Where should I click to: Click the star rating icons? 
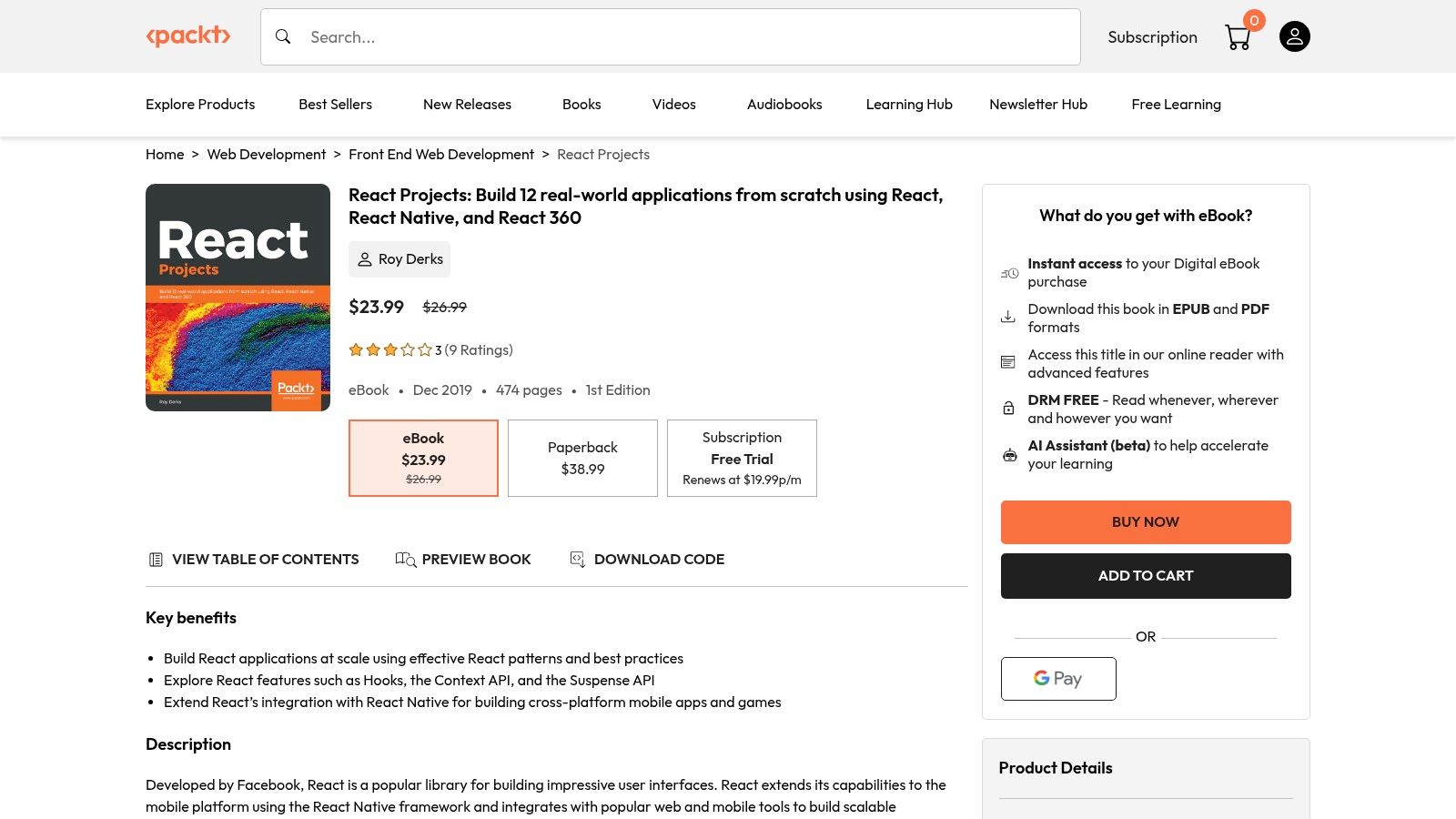pyautogui.click(x=390, y=349)
